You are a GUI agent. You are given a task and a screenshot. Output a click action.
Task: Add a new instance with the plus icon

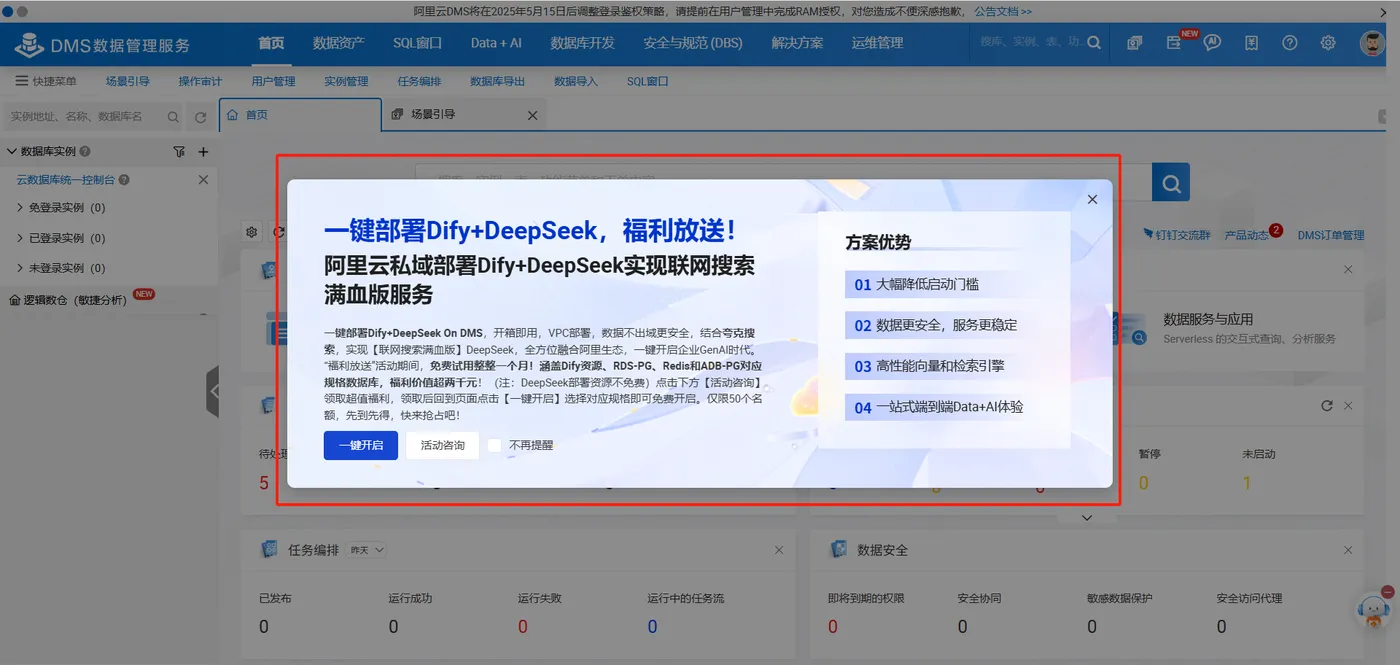click(x=203, y=152)
